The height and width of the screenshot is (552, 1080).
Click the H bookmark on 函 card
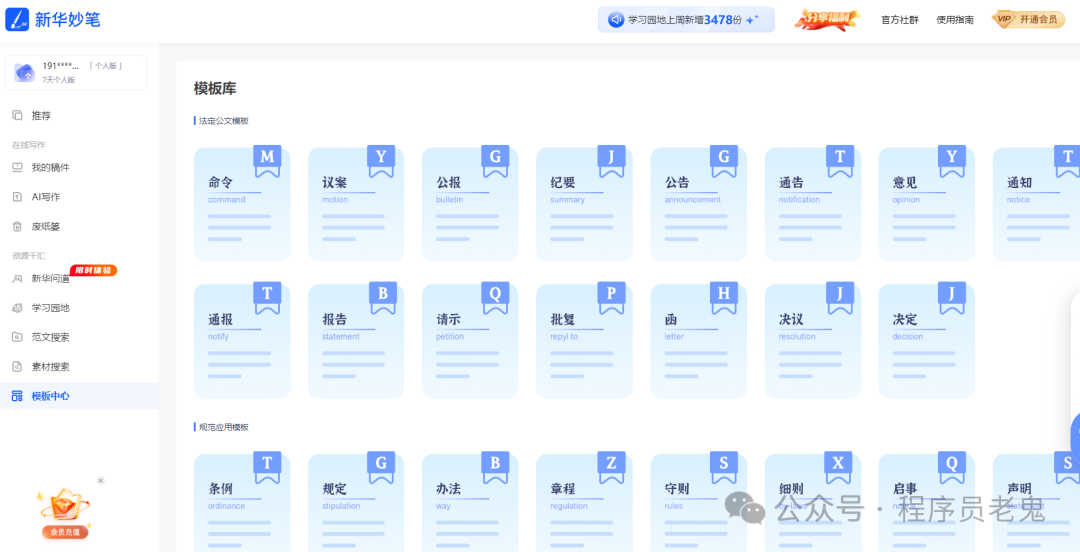click(724, 298)
